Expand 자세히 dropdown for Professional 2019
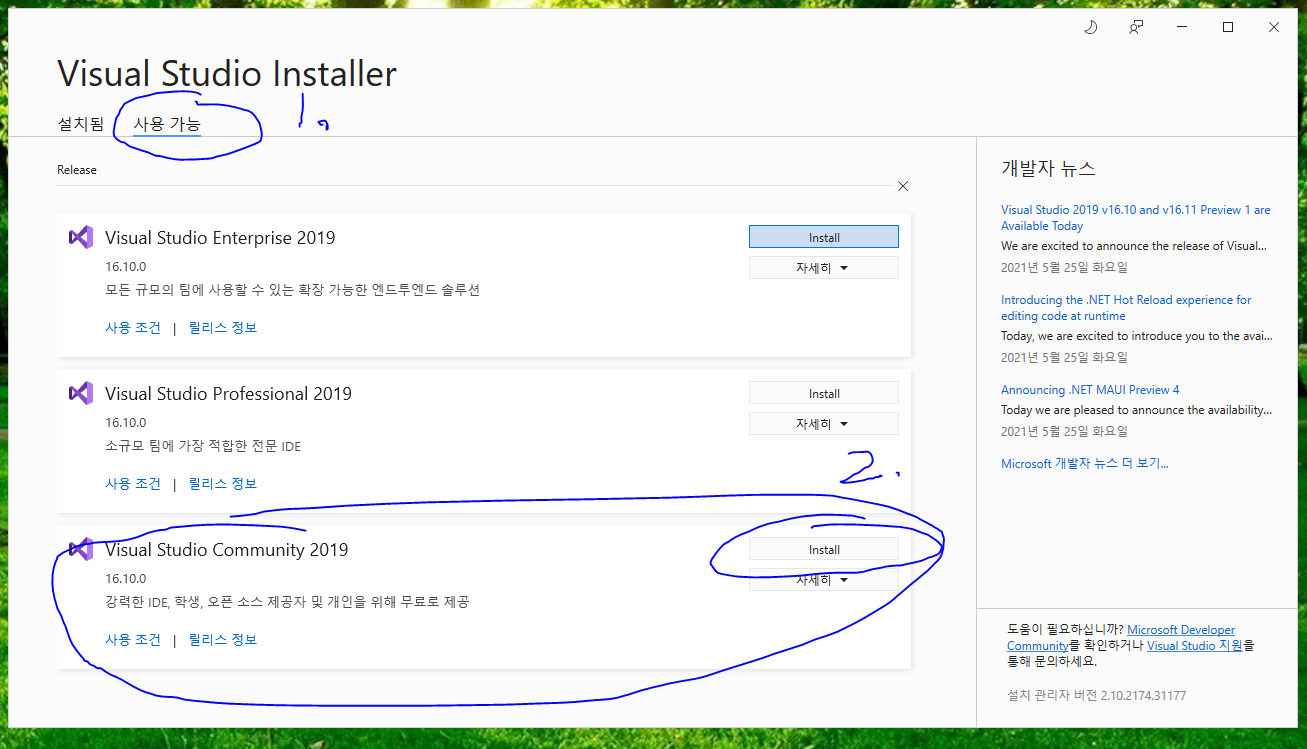Screen dimensions: 1307x749 [824, 424]
